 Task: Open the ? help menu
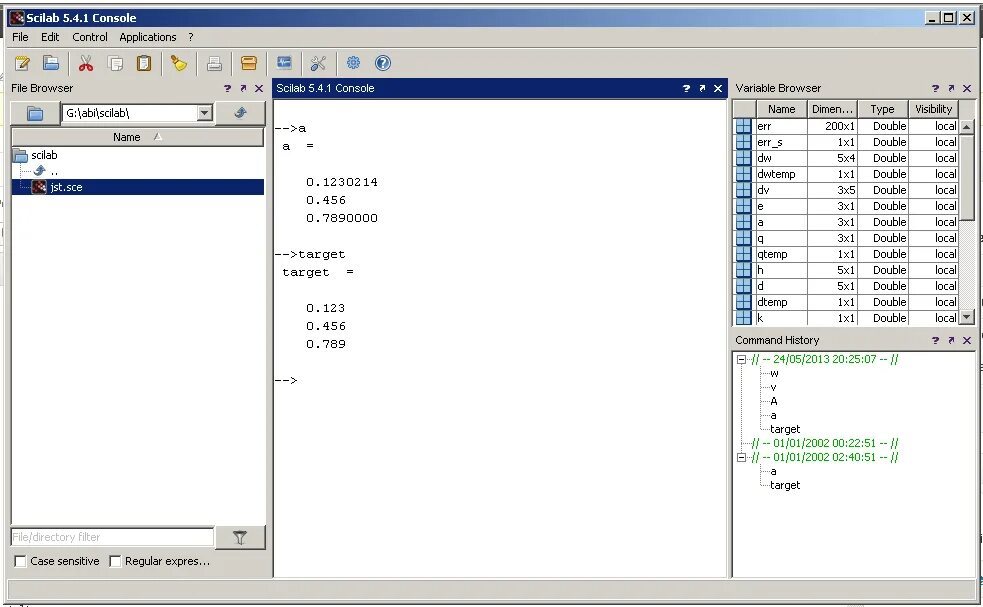pos(191,37)
